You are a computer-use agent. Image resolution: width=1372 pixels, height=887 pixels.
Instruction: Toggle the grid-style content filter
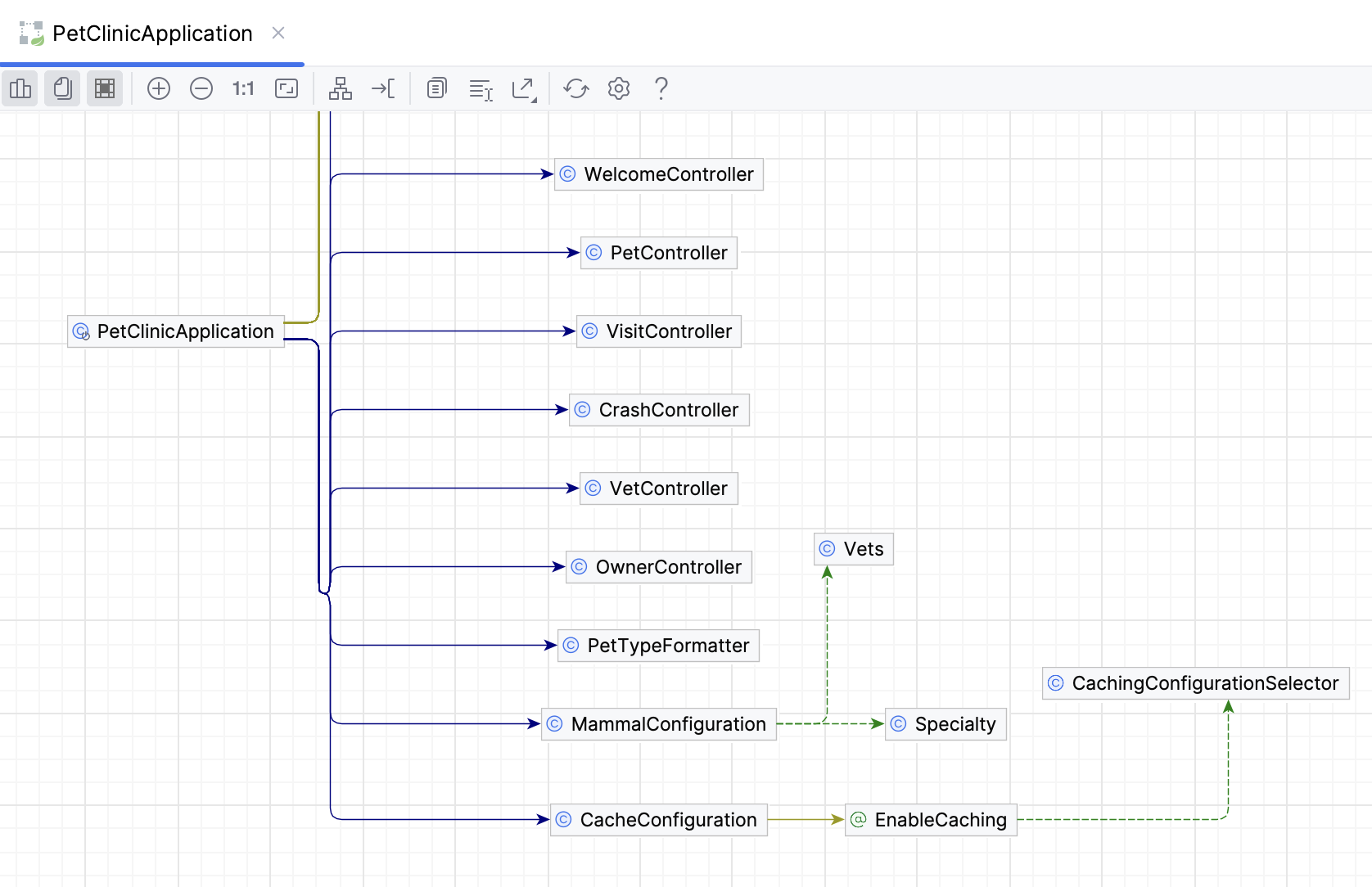(x=105, y=88)
